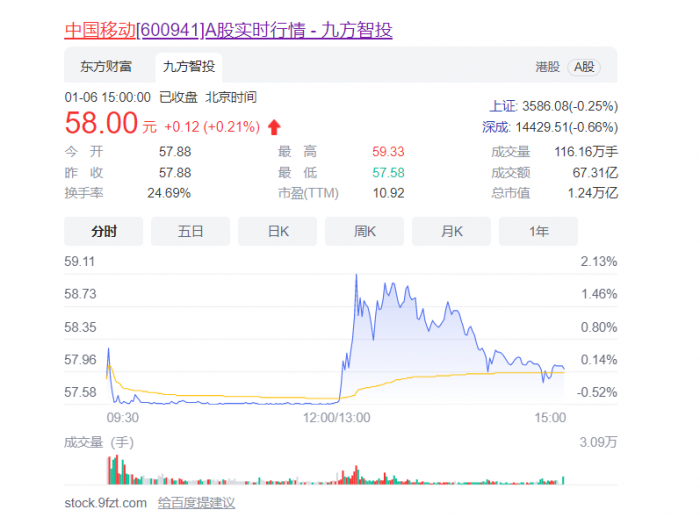Screen dimensions: 700x517
Task: Click the 成交量 value 116.16万手
Action: [586, 152]
